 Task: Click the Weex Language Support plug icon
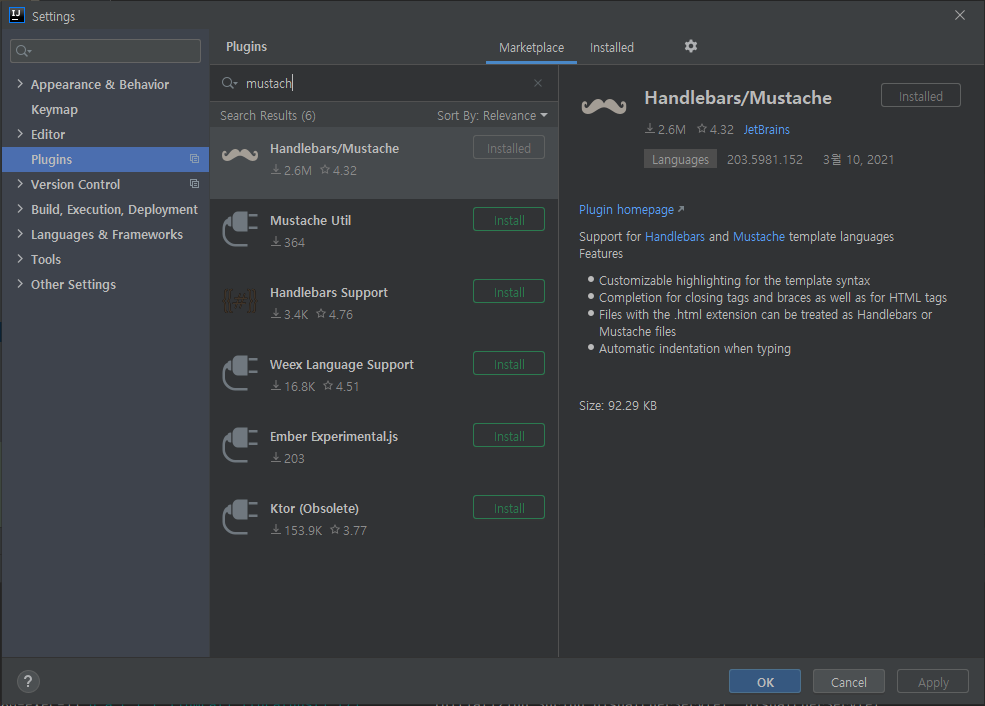tap(240, 373)
